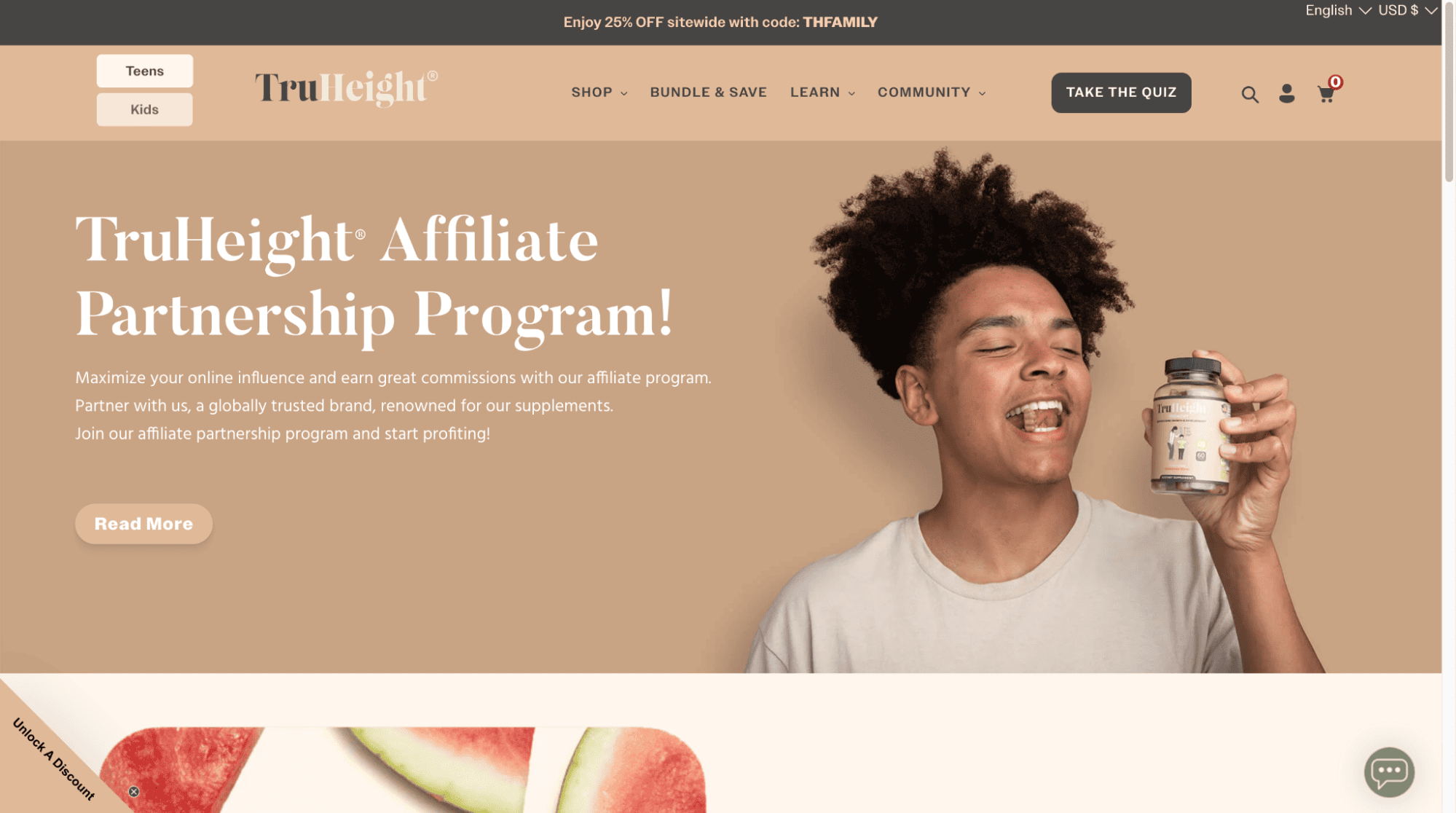The height and width of the screenshot is (813, 1456).
Task: Open the shopping cart icon
Action: (1326, 94)
